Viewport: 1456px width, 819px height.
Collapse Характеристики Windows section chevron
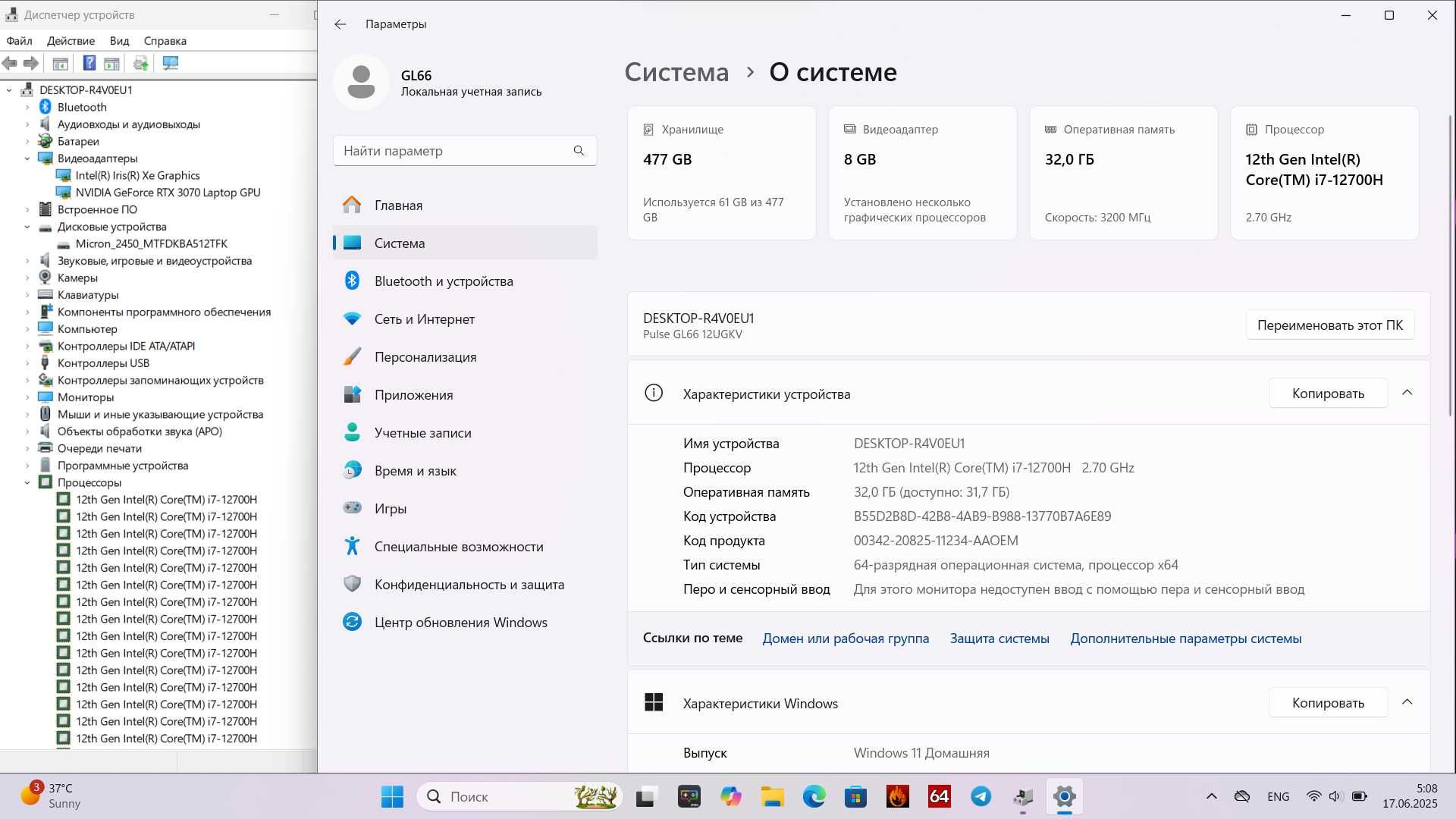click(1407, 702)
